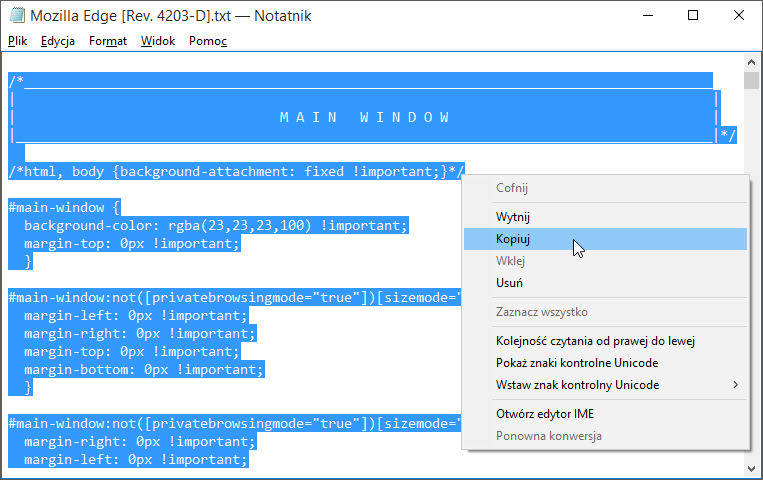Image resolution: width=763 pixels, height=480 pixels.
Task: Click the Notepad icon in the title bar
Action: [17, 16]
